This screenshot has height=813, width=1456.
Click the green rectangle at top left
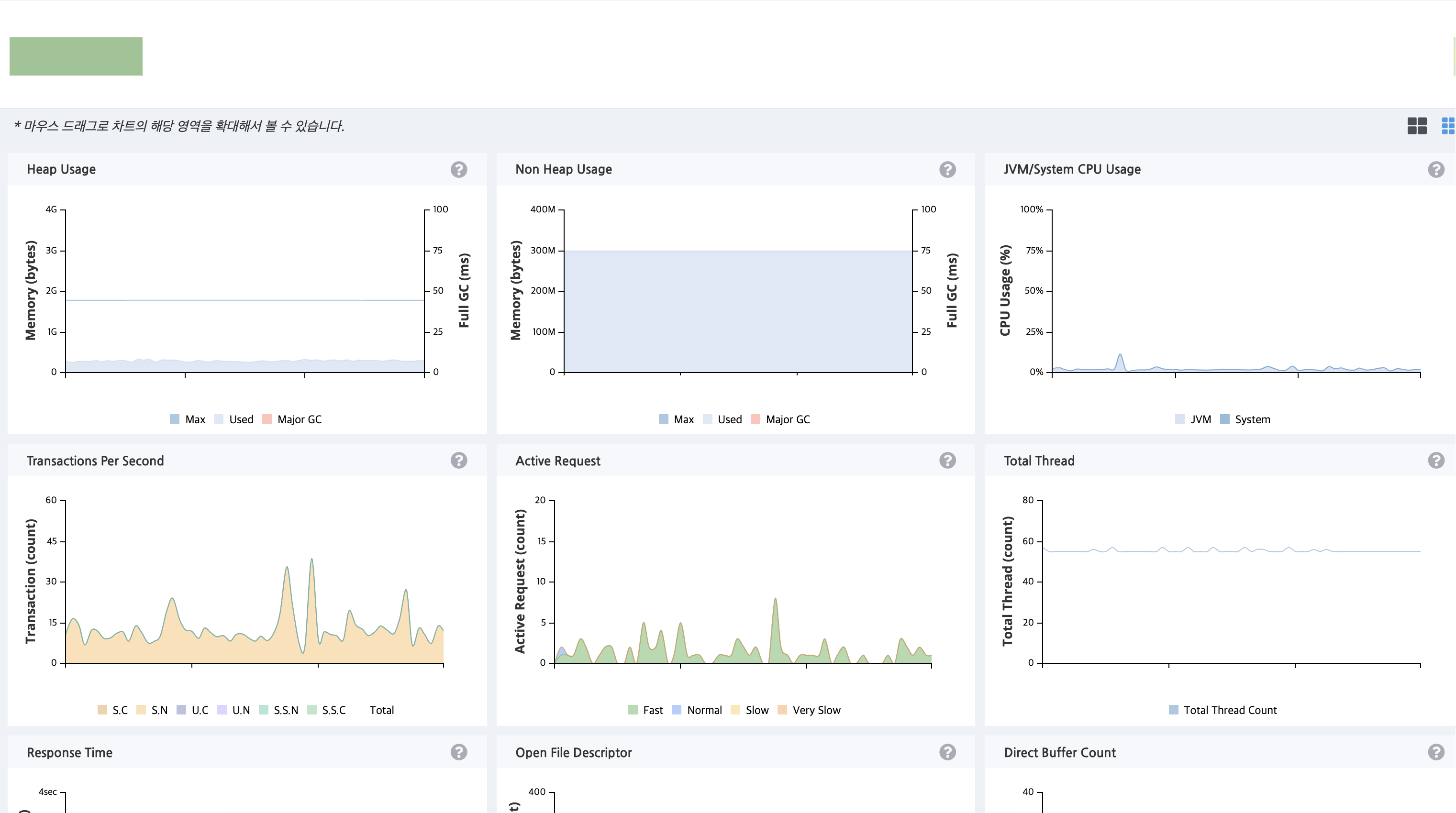click(76, 56)
